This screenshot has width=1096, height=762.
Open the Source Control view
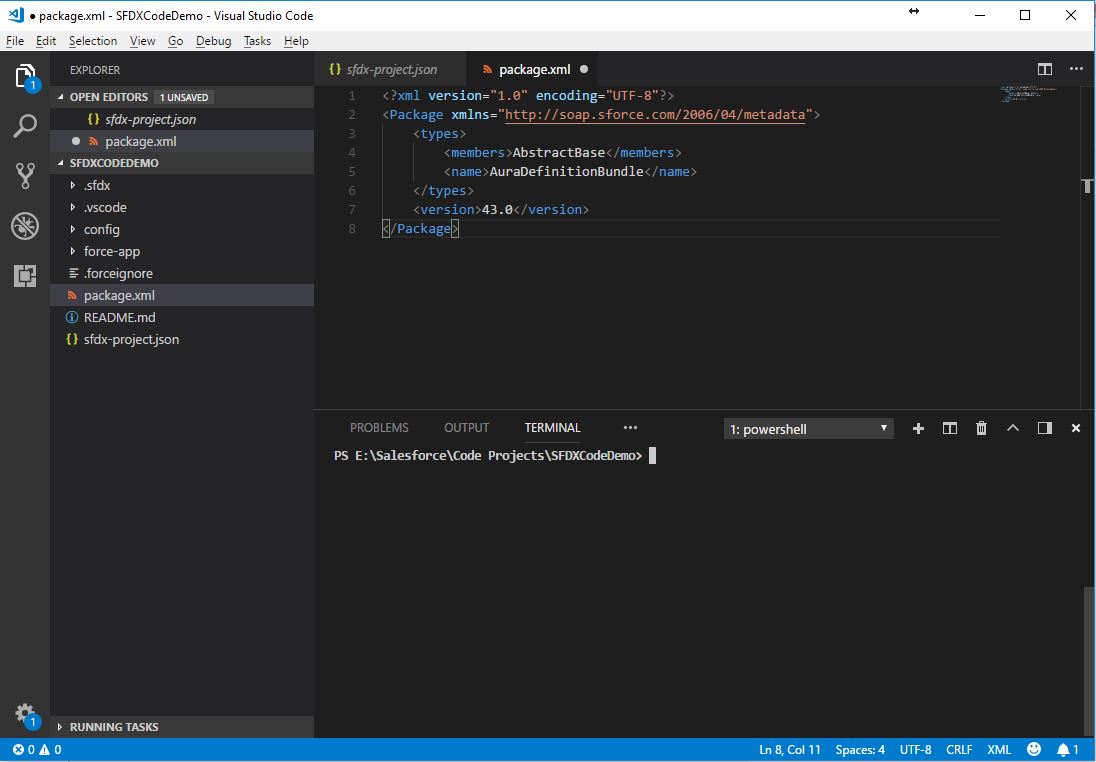tap(25, 176)
